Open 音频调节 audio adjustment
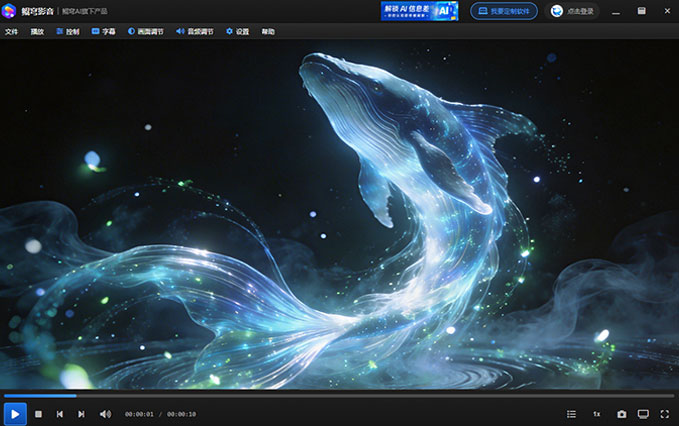The width and height of the screenshot is (679, 426). point(195,32)
